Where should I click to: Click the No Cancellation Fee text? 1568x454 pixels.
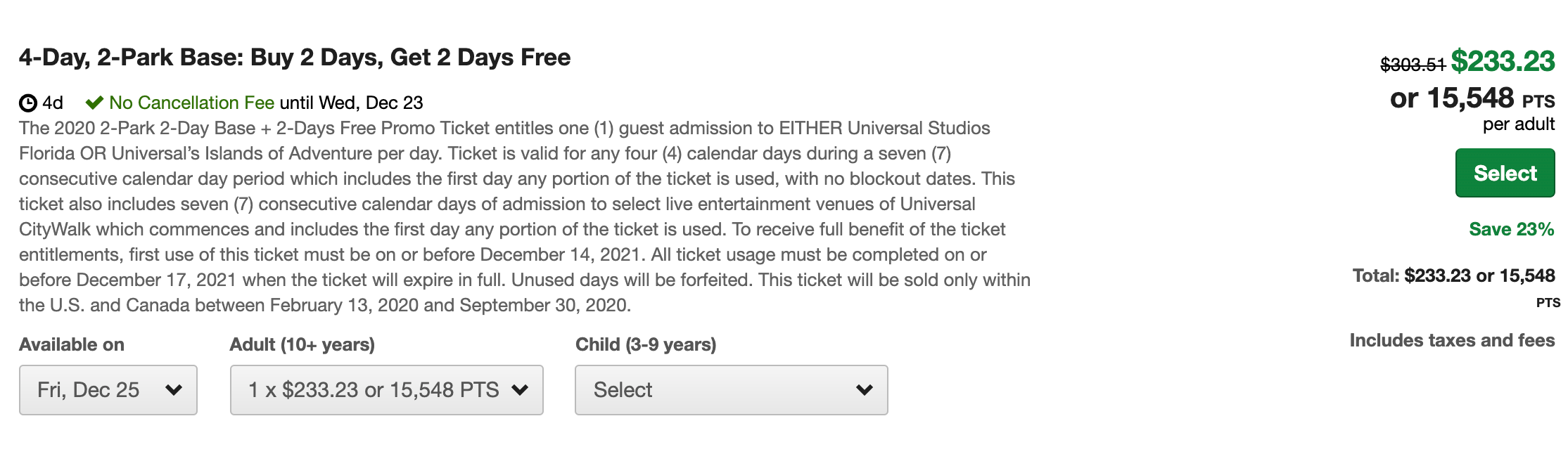(x=191, y=103)
